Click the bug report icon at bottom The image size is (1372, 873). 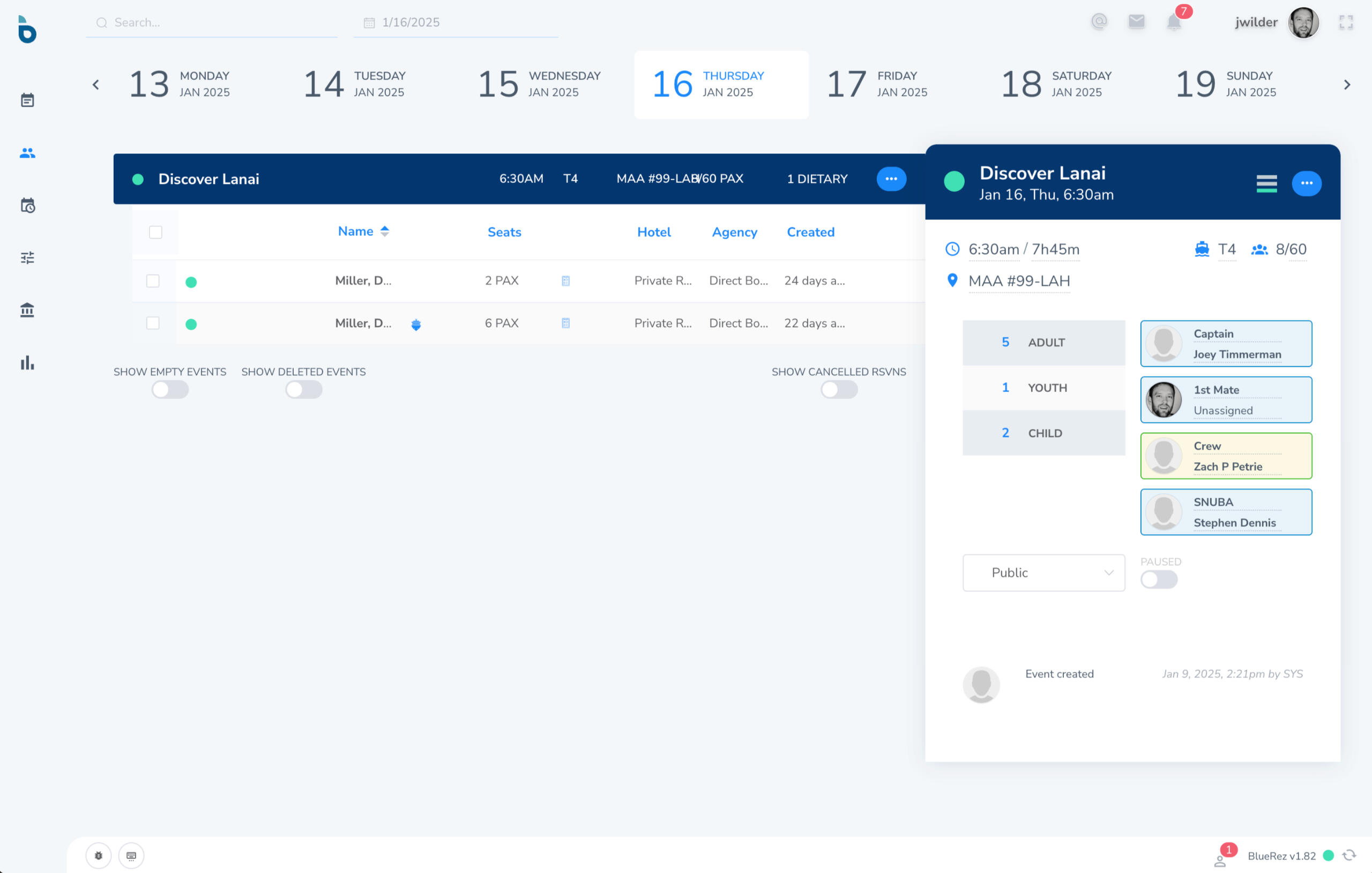(99, 855)
